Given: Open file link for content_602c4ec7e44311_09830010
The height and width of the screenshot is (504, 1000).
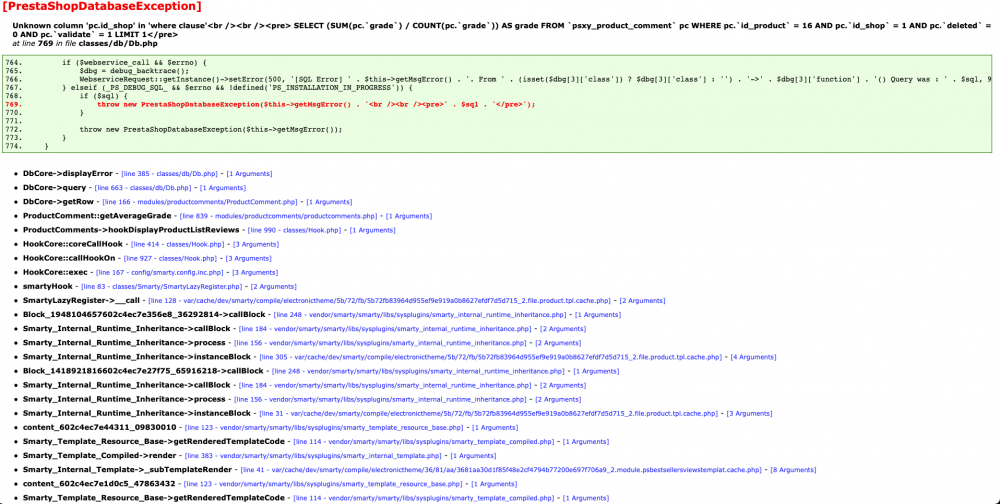Looking at the screenshot, I should [x=323, y=427].
